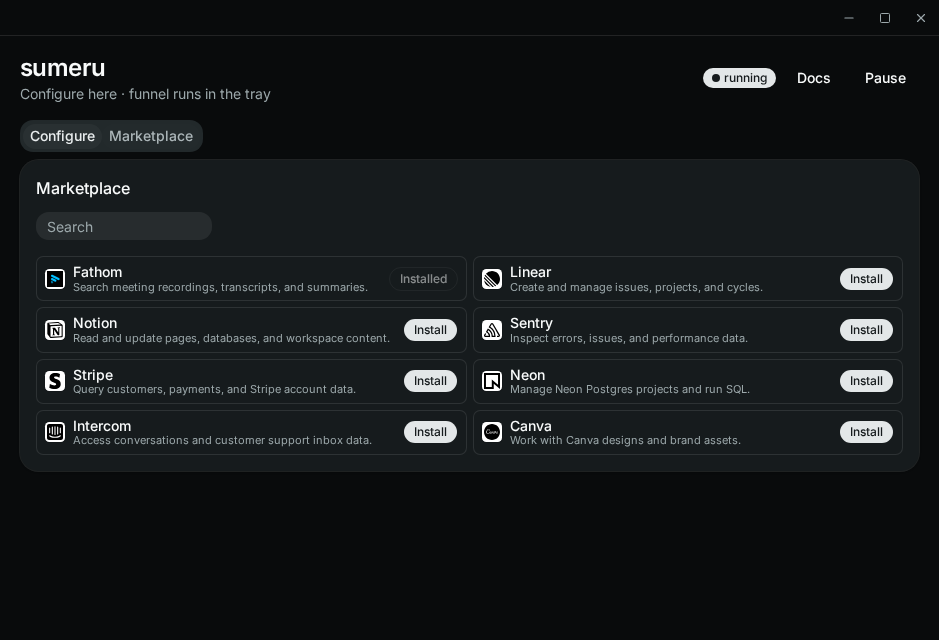
Task: Select the Stripe title text
Action: click(x=93, y=375)
